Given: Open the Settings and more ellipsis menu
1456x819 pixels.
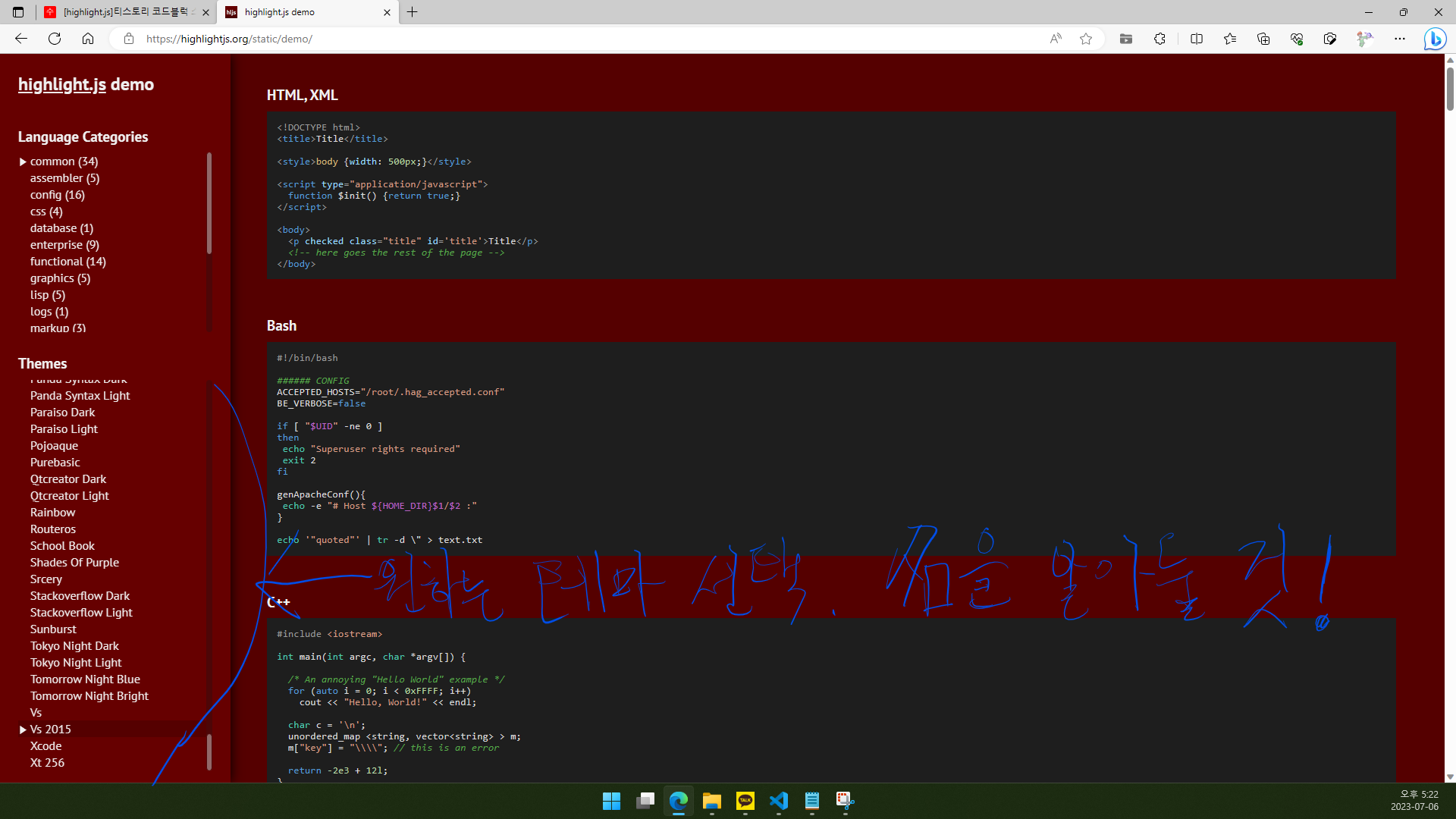Looking at the screenshot, I should [x=1400, y=39].
